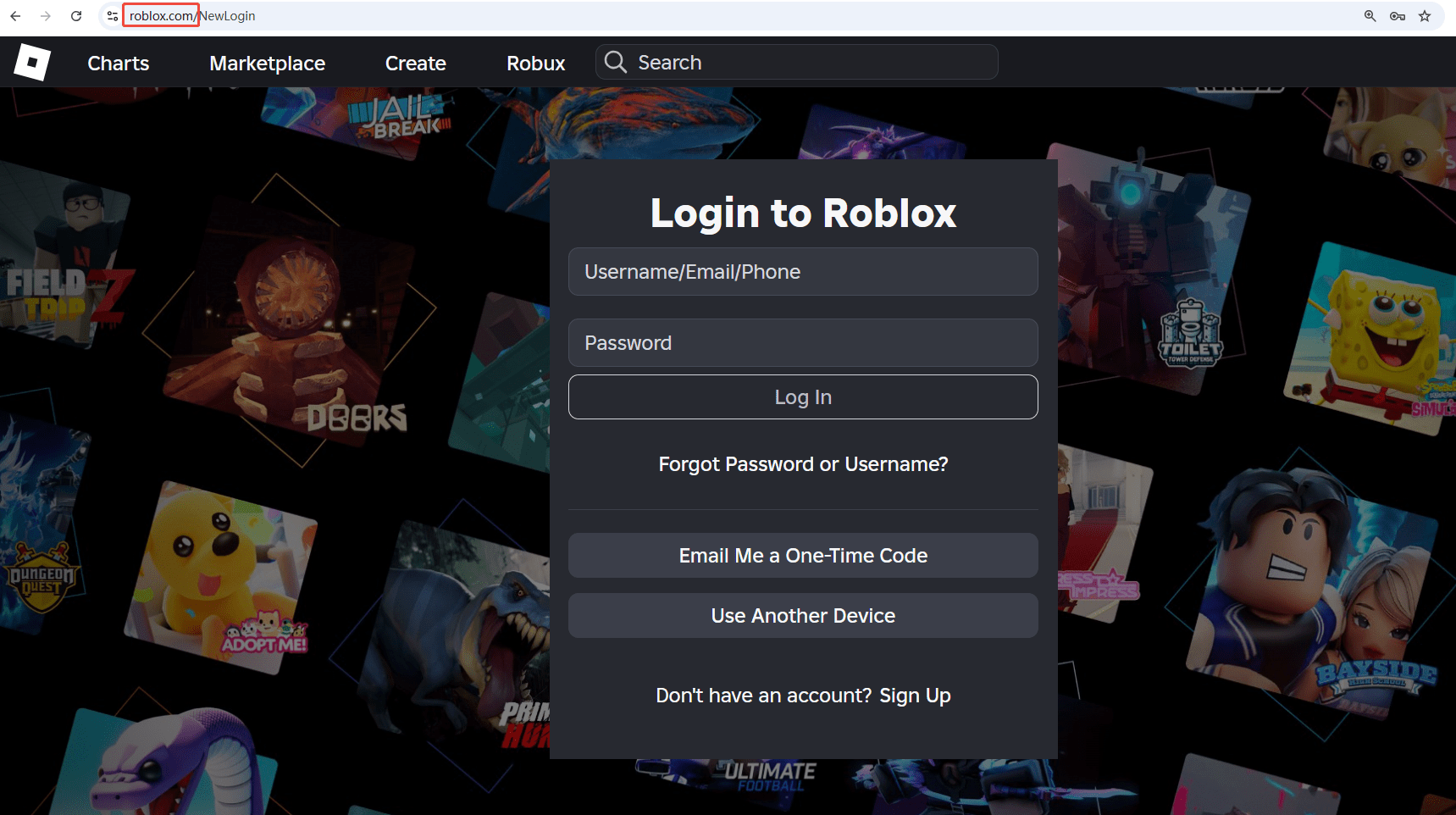
Task: Bookmark this page with star icon
Action: pos(1425,16)
